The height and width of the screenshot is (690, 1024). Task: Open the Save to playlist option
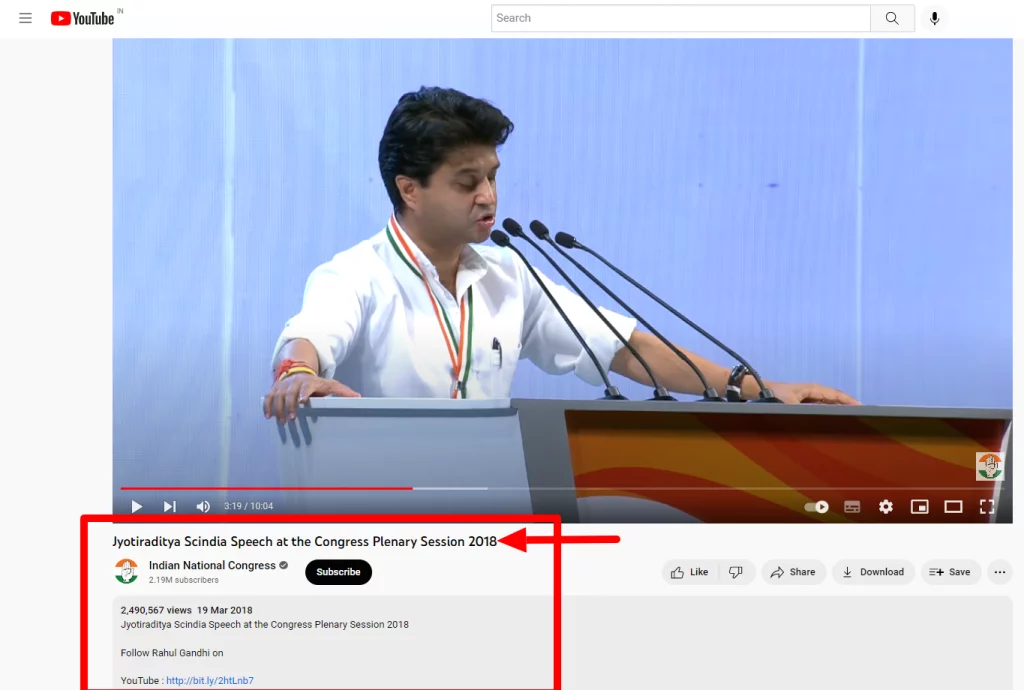(950, 572)
